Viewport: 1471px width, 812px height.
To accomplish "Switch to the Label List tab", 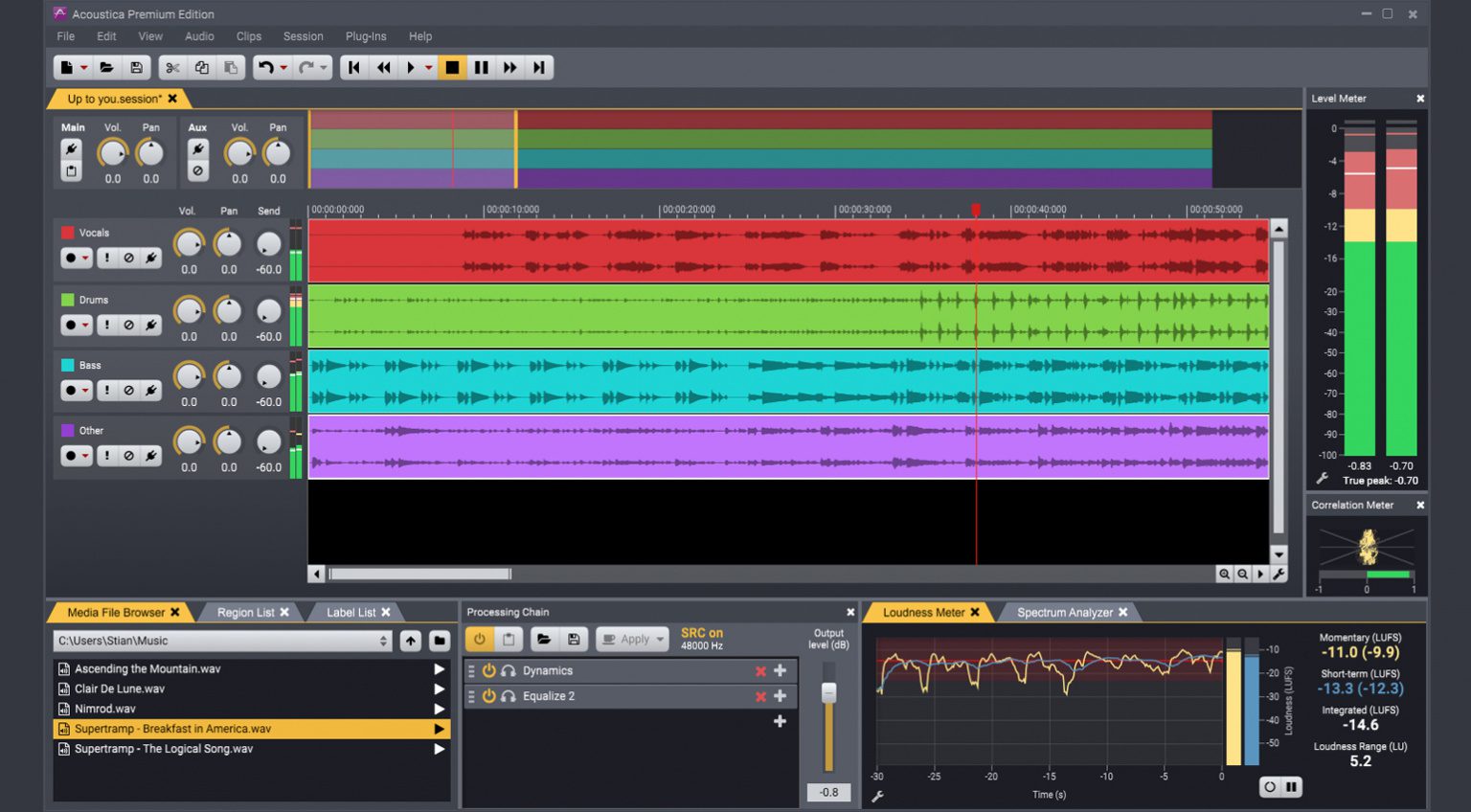I will (351, 612).
